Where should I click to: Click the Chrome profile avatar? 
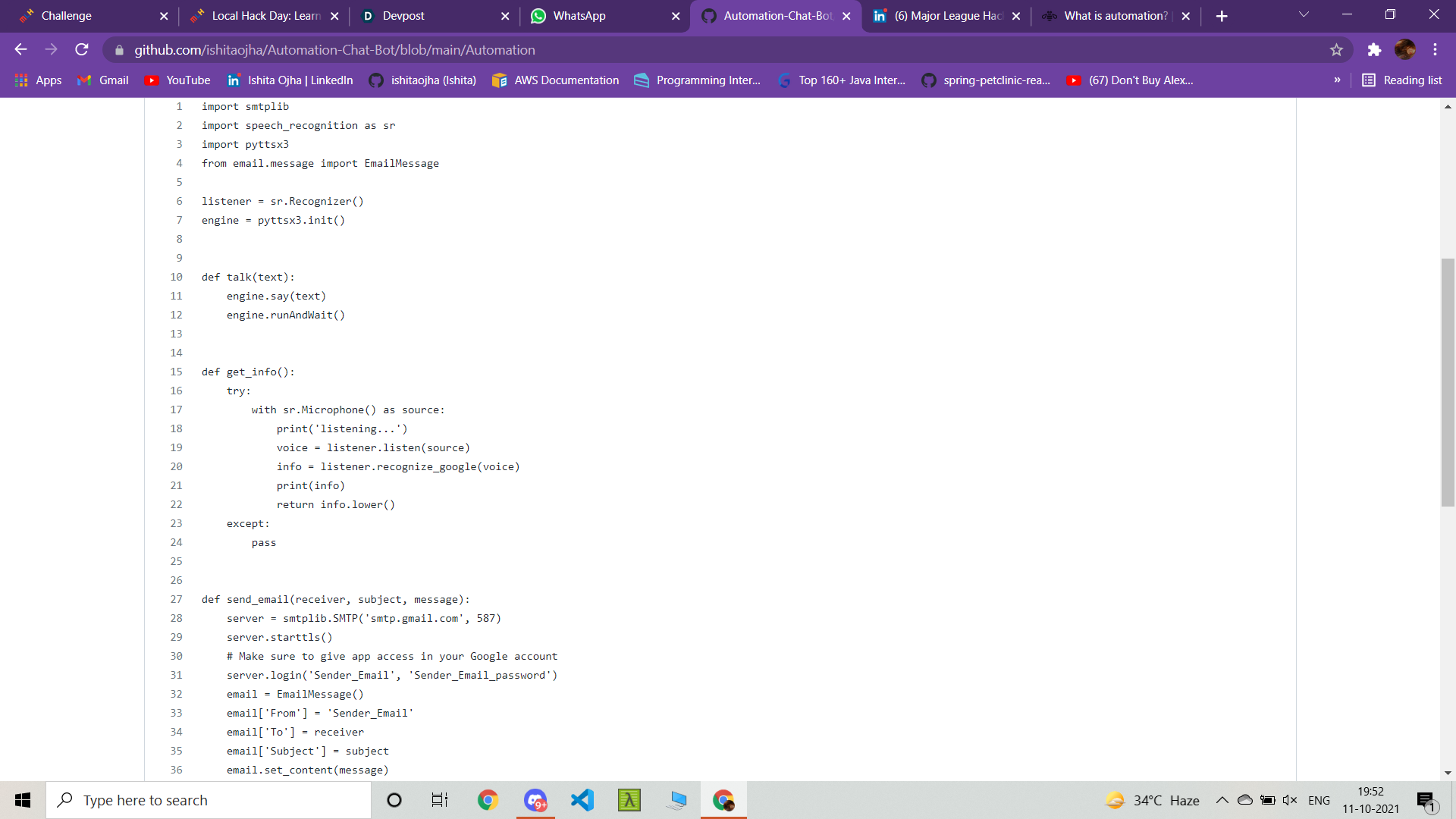pyautogui.click(x=1404, y=50)
